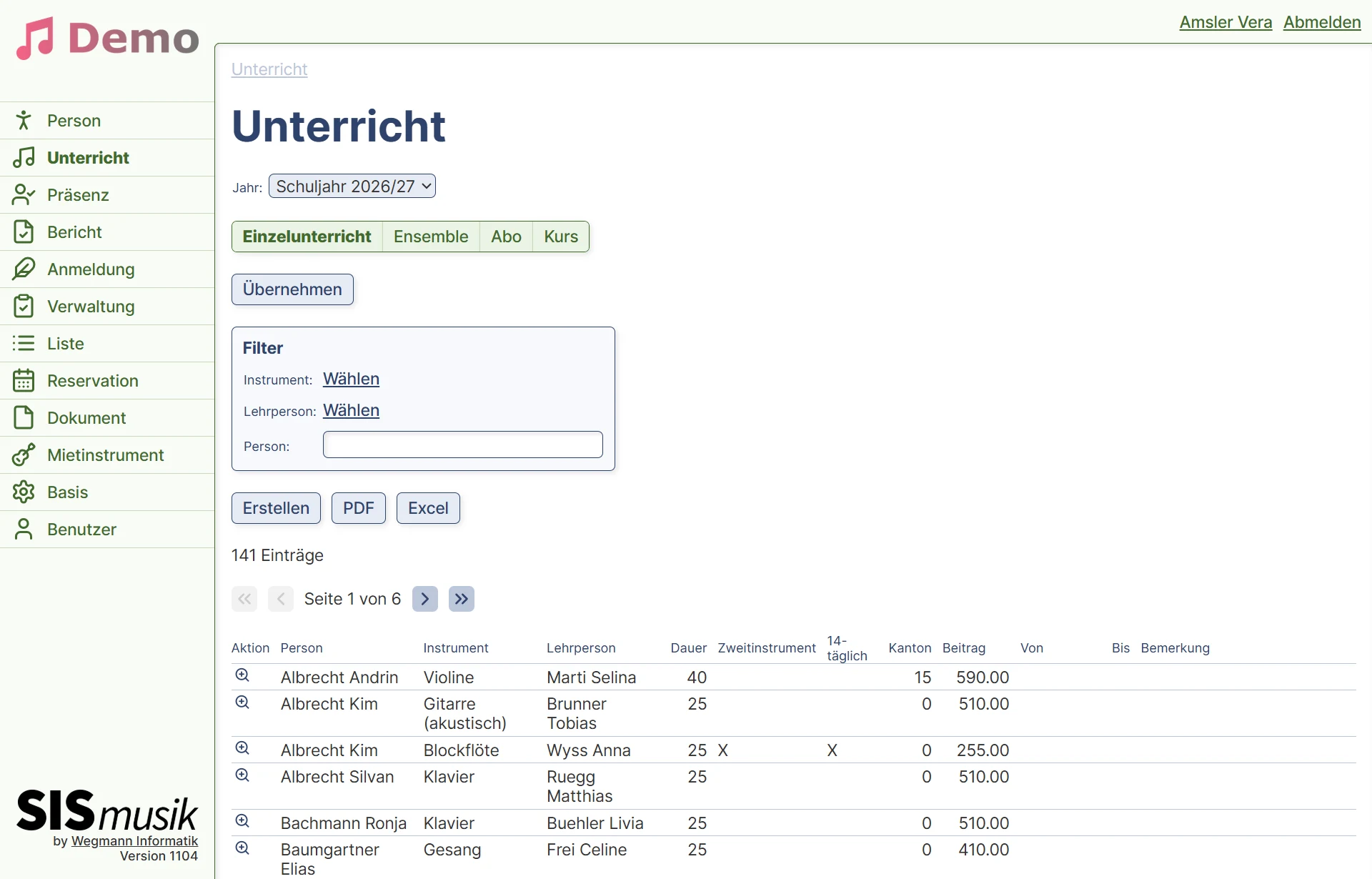Click the Reservation calendar icon
Viewport: 1372px width, 879px height.
[x=24, y=380]
